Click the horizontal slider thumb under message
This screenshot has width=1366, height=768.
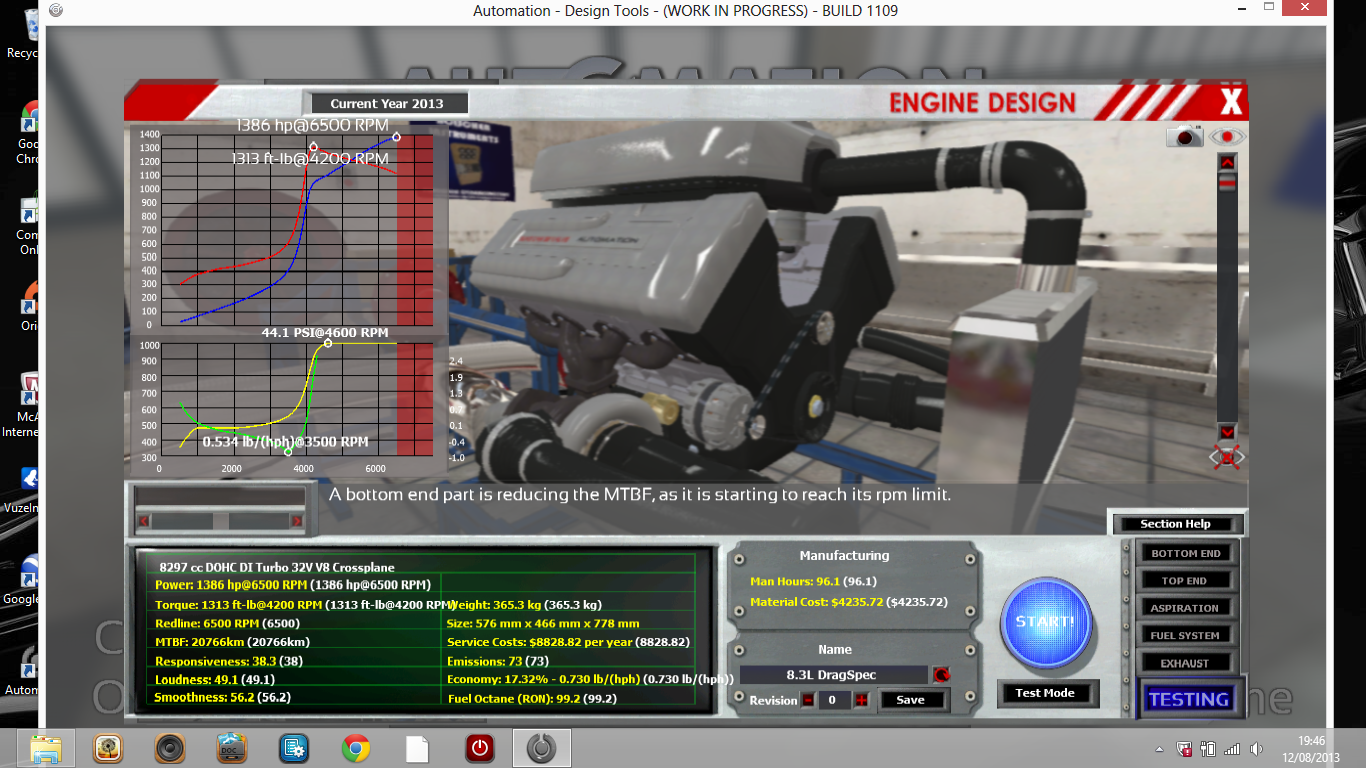tap(219, 520)
